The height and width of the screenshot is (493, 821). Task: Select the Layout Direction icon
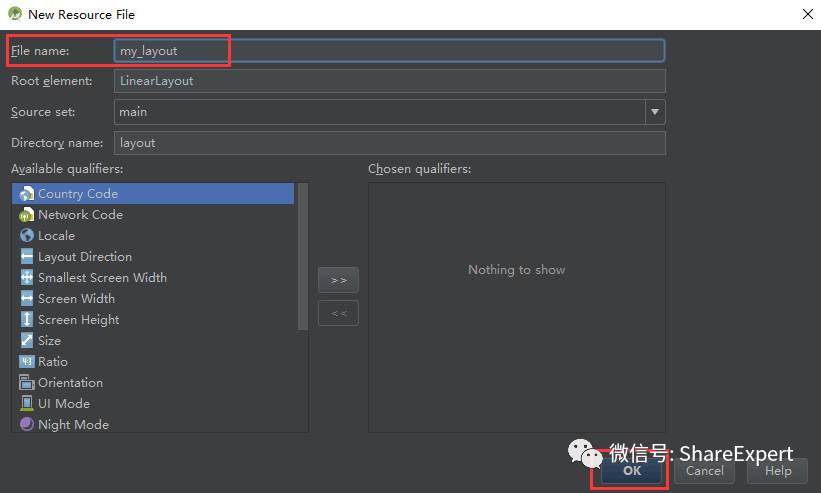pos(27,256)
